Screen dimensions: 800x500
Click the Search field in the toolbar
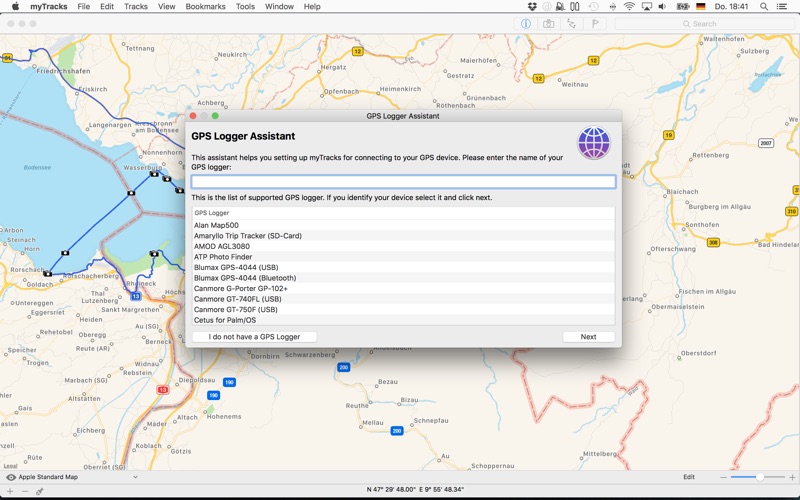click(x=704, y=23)
